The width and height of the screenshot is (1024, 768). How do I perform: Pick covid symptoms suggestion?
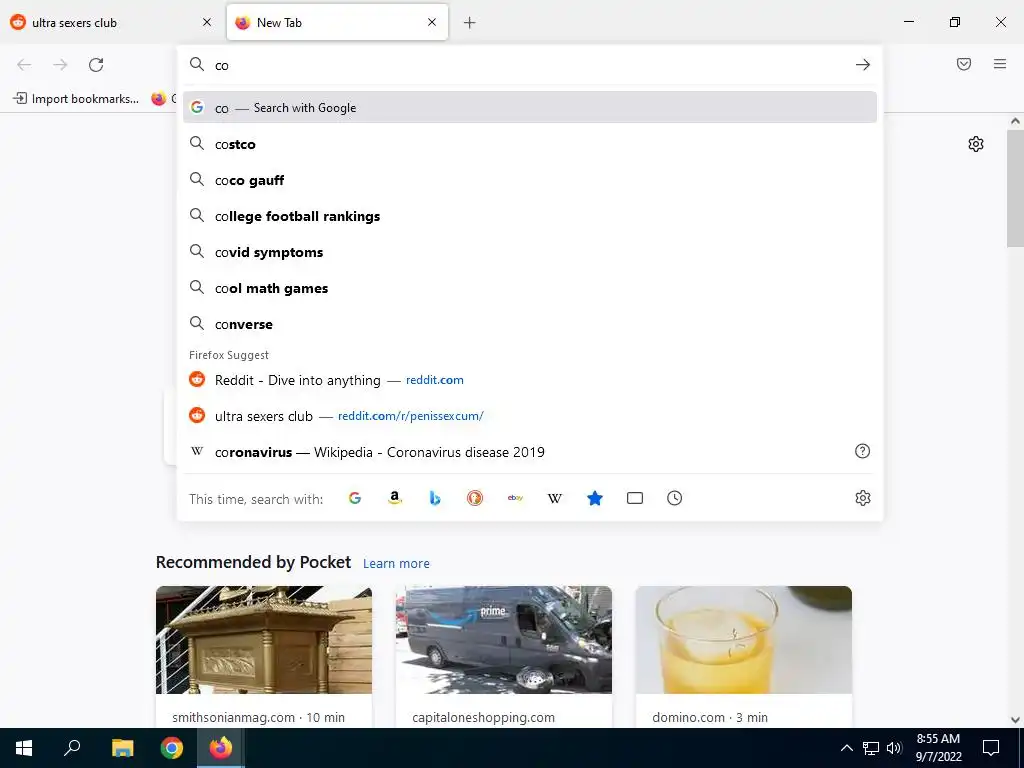click(530, 252)
